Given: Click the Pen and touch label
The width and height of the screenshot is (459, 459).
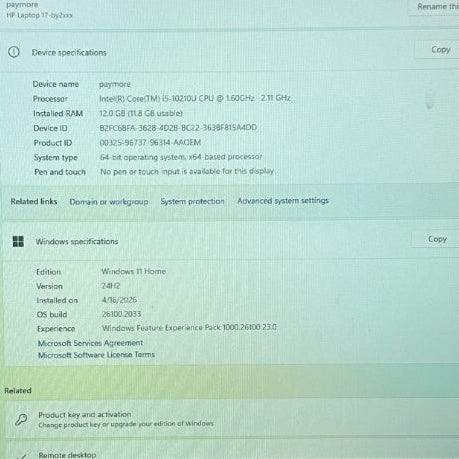Looking at the screenshot, I should point(60,172).
